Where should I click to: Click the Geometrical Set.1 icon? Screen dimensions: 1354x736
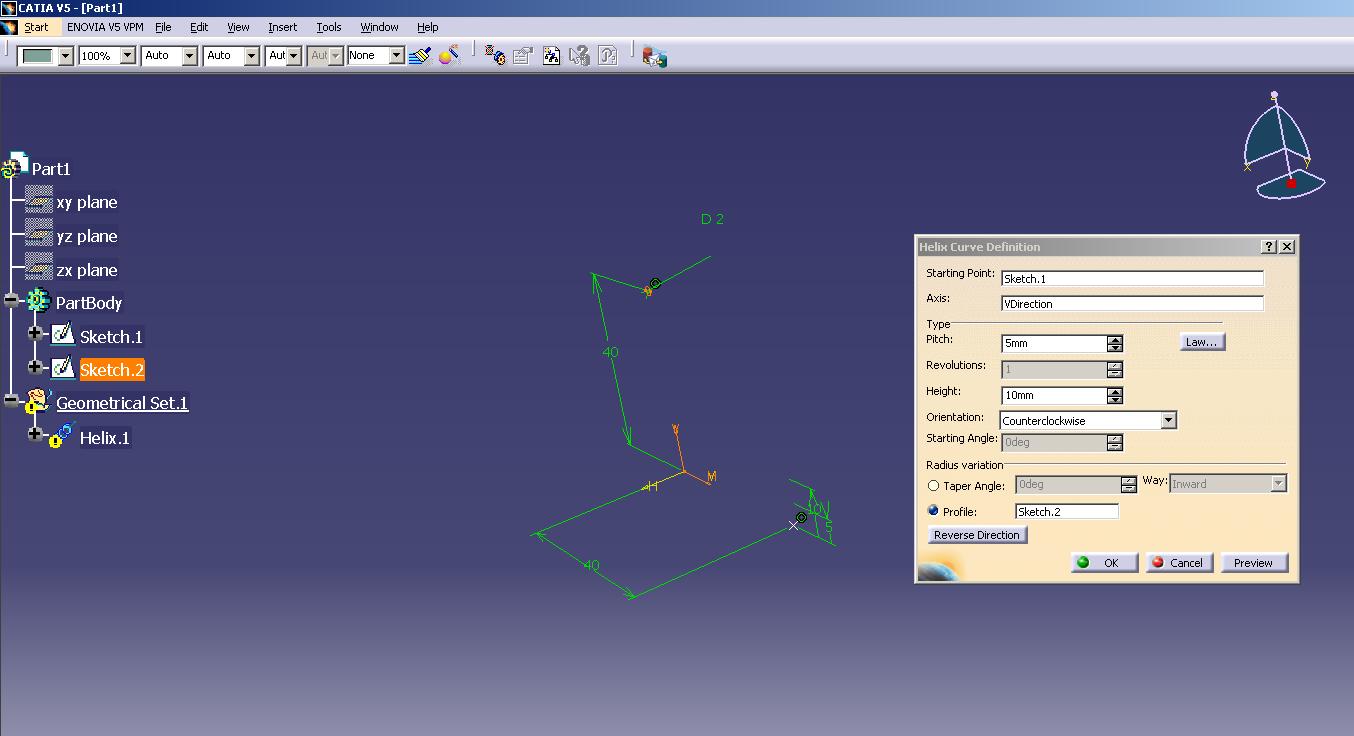[x=38, y=402]
